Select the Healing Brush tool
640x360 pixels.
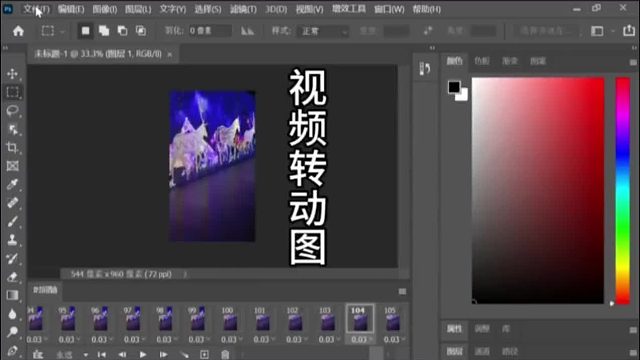(12, 203)
